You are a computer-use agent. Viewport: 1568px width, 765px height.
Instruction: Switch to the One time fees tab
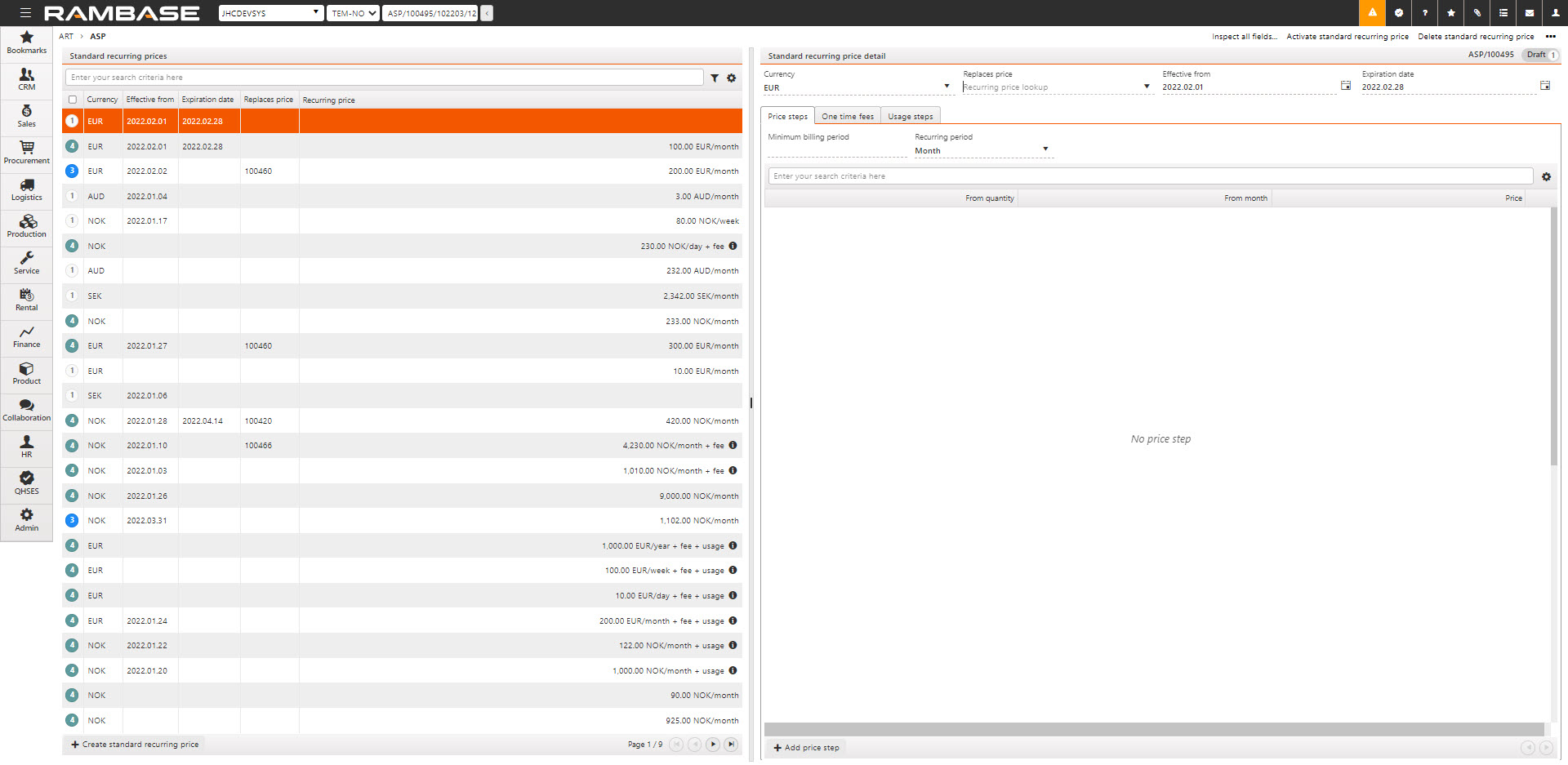(847, 117)
